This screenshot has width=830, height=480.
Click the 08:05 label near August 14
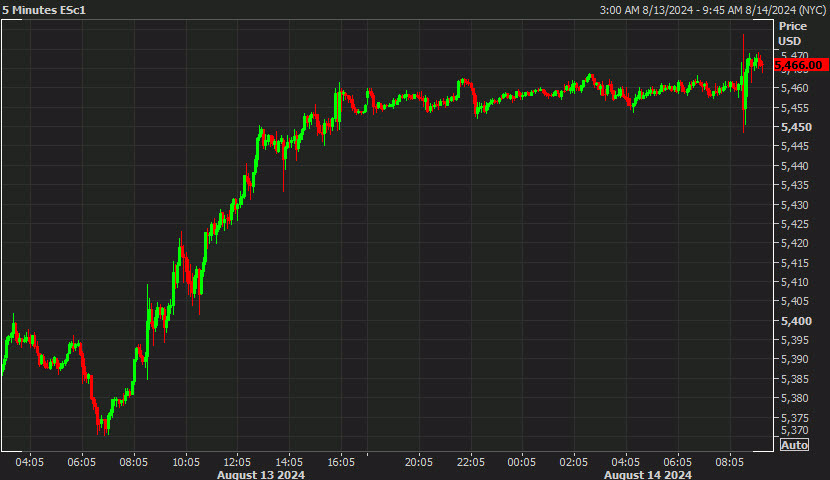click(x=729, y=463)
